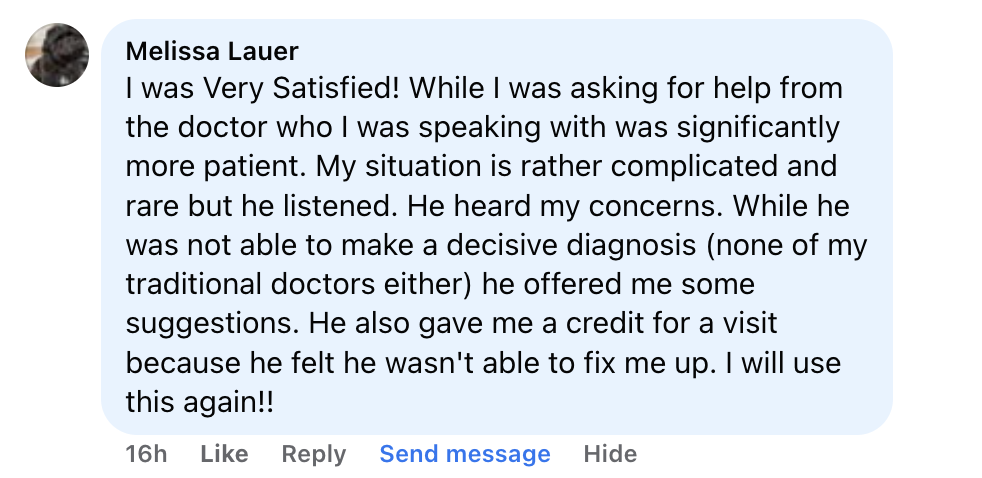This screenshot has width=982, height=478.
Task: Click Melissa Lauer's profile picture avatar
Action: point(57,56)
